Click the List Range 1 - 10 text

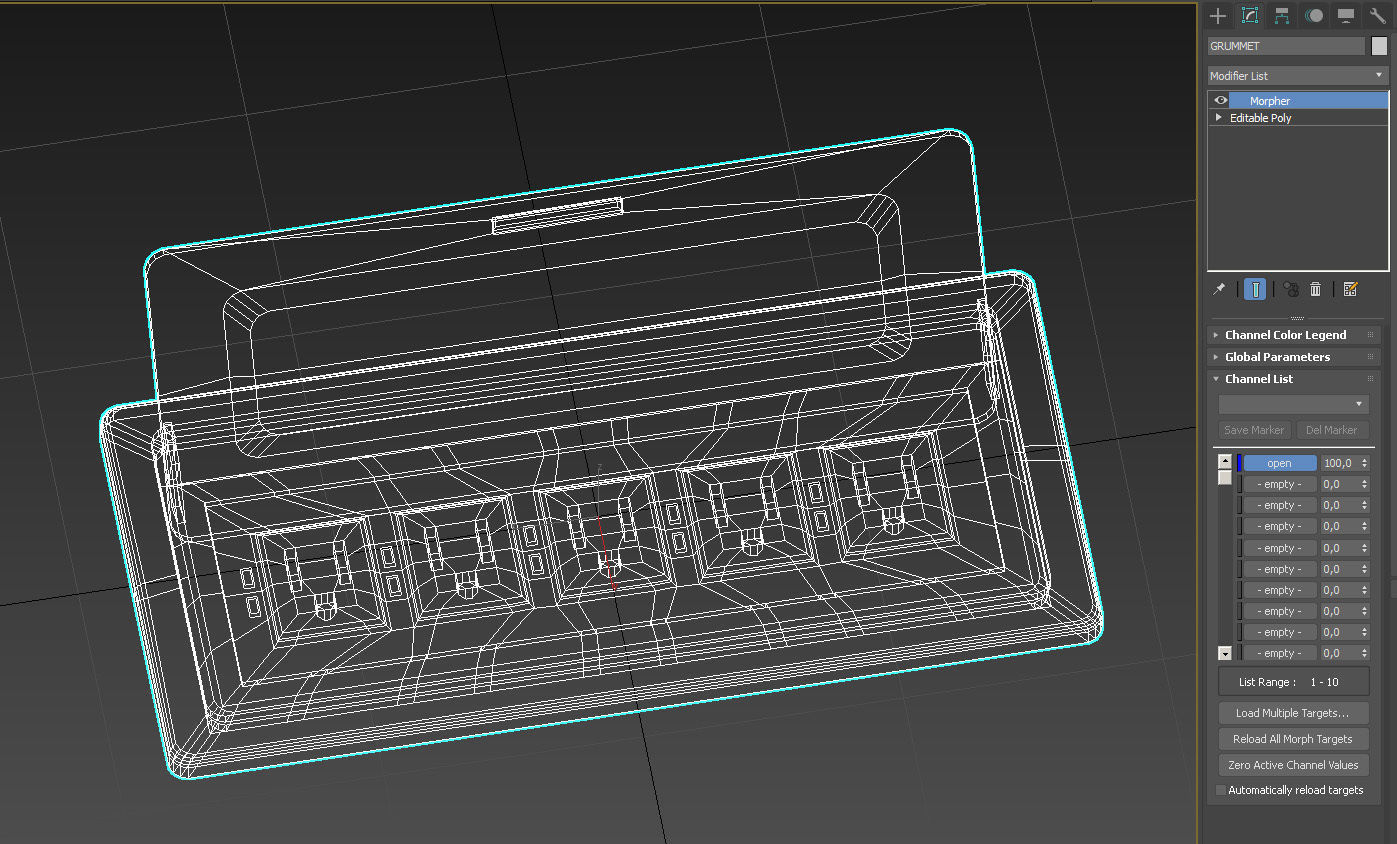[1289, 682]
